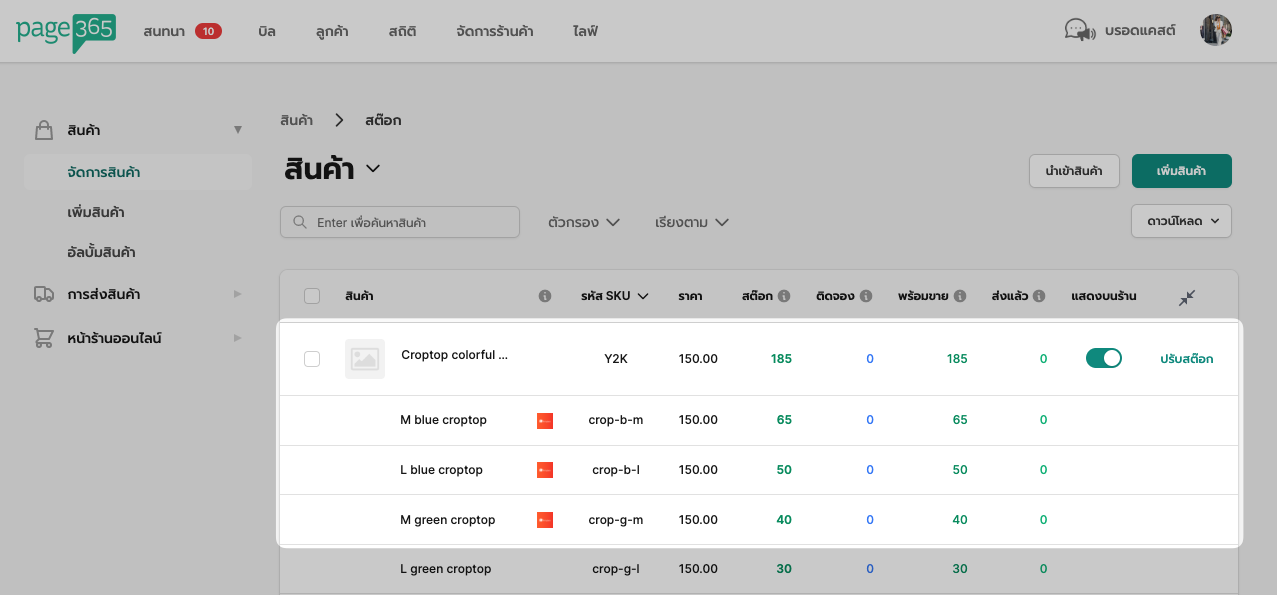The height and width of the screenshot is (595, 1277).
Task: Click the page365 logo
Action: pos(66,31)
